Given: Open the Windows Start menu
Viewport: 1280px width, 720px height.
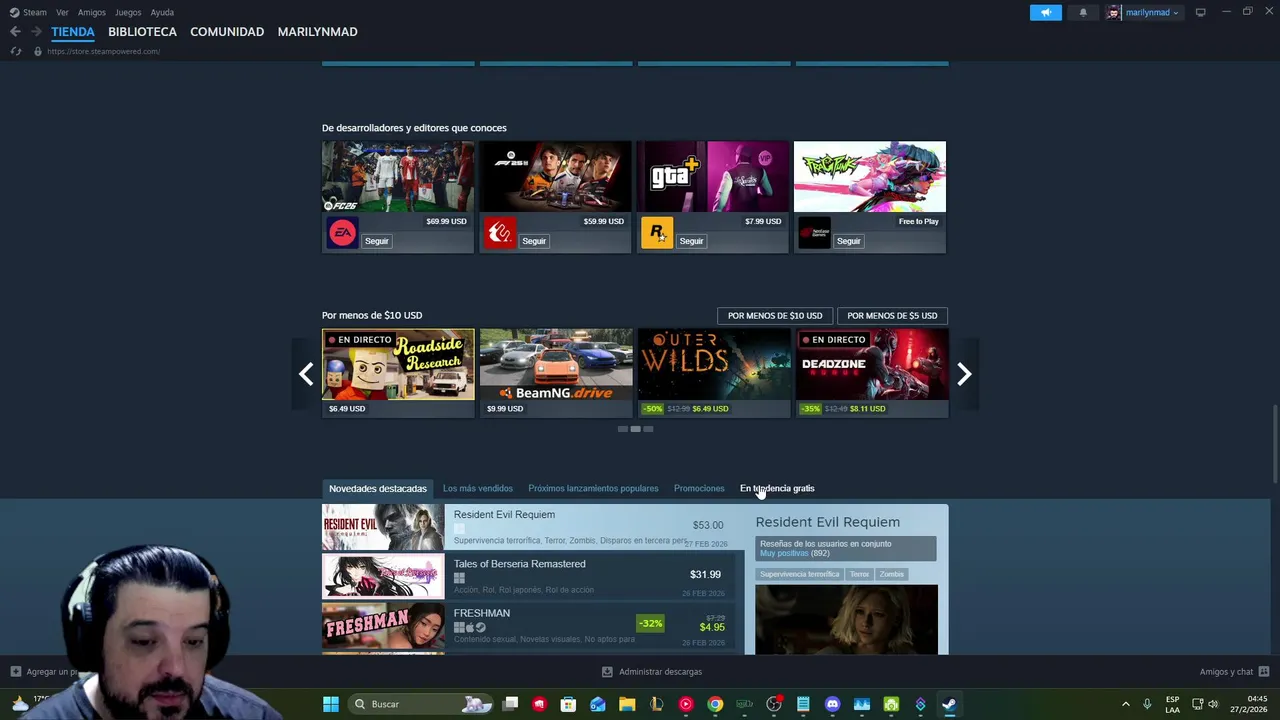Looking at the screenshot, I should 331,704.
